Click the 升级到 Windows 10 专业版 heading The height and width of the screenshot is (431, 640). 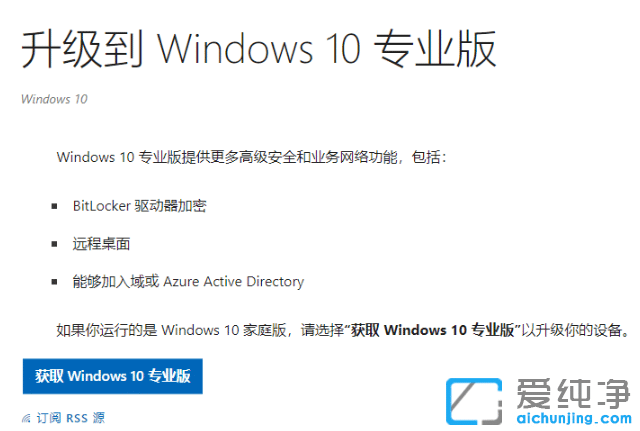[x=259, y=50]
